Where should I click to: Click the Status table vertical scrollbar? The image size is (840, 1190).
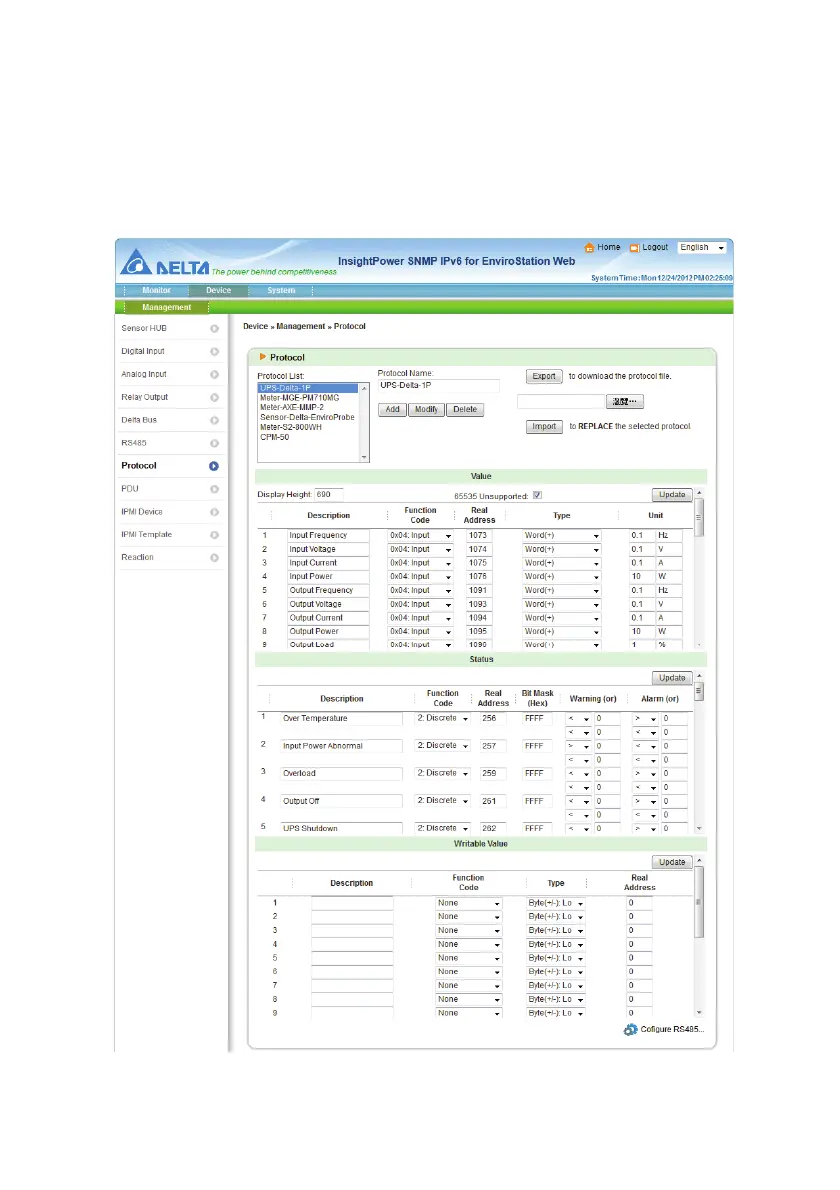(x=699, y=752)
